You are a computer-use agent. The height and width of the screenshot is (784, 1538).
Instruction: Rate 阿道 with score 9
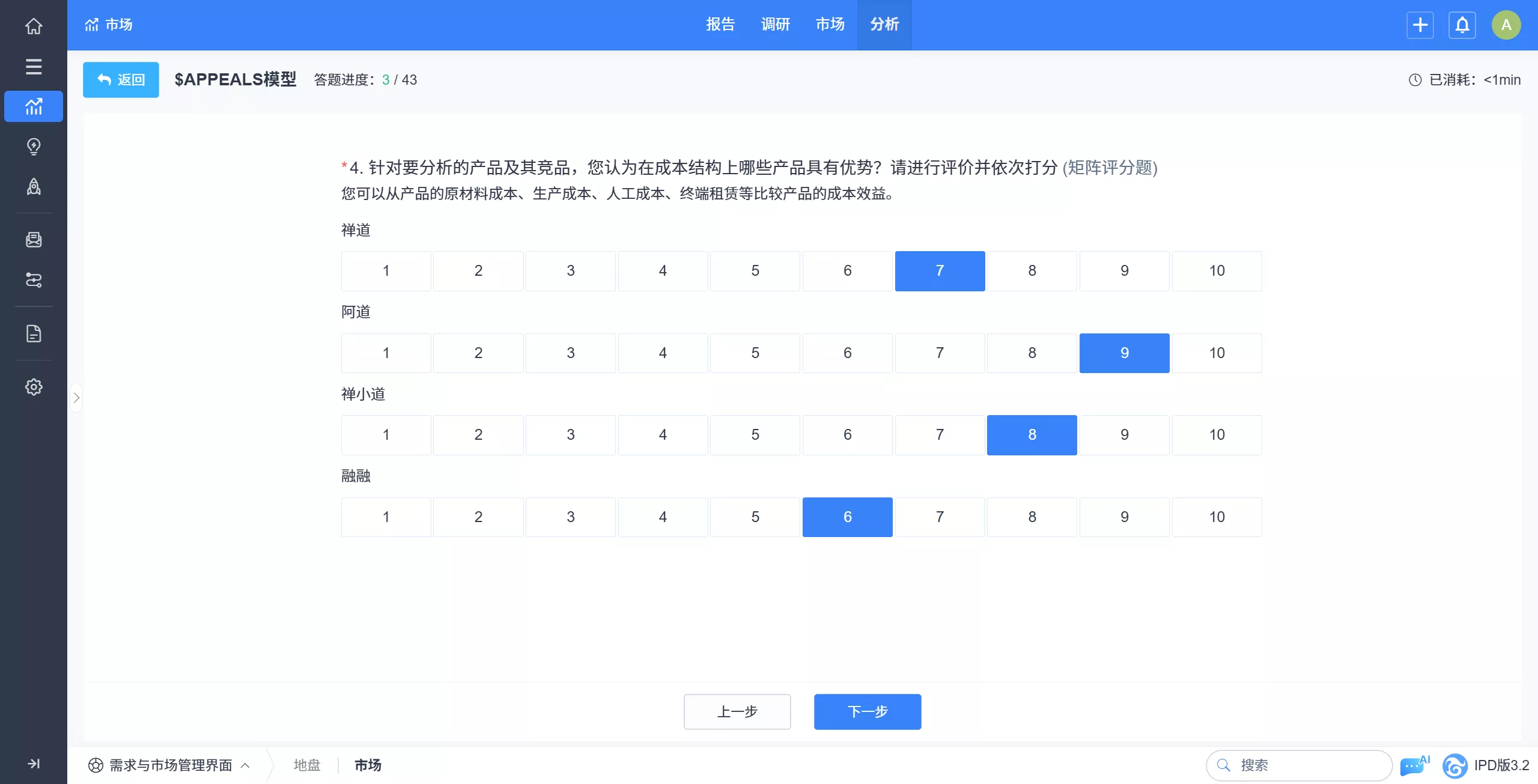[x=1124, y=353]
